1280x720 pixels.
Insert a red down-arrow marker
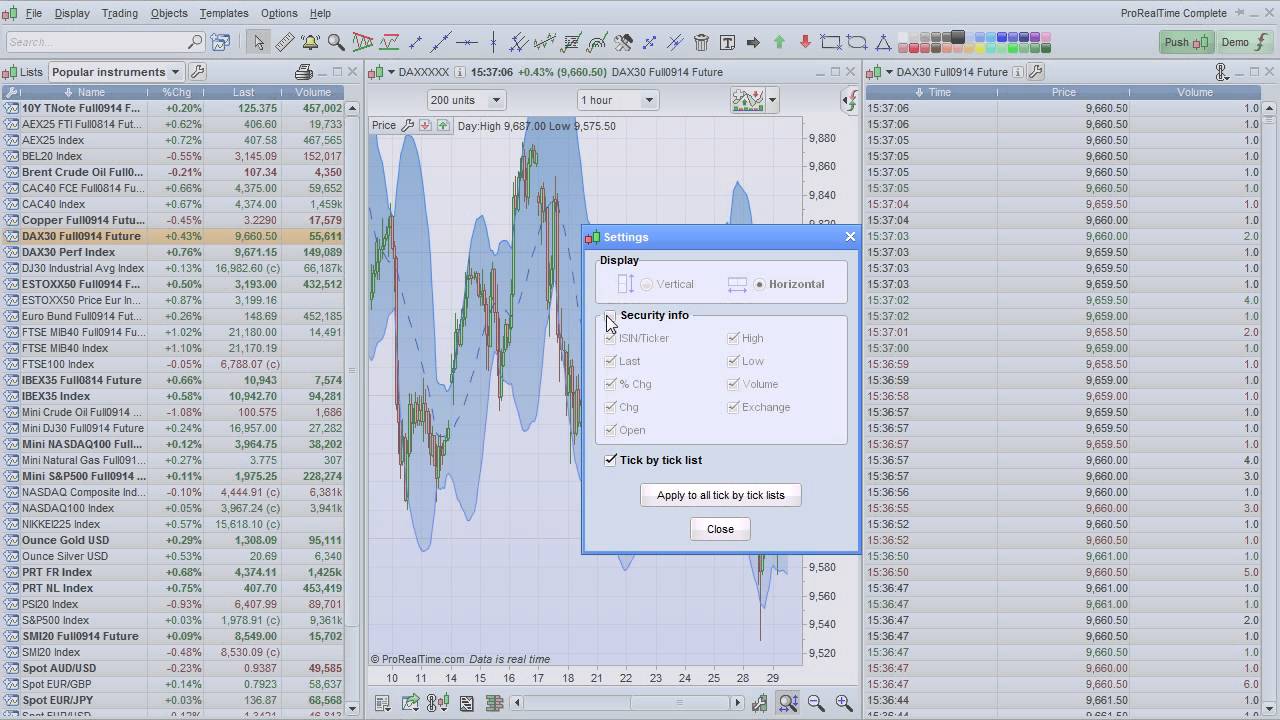(805, 42)
